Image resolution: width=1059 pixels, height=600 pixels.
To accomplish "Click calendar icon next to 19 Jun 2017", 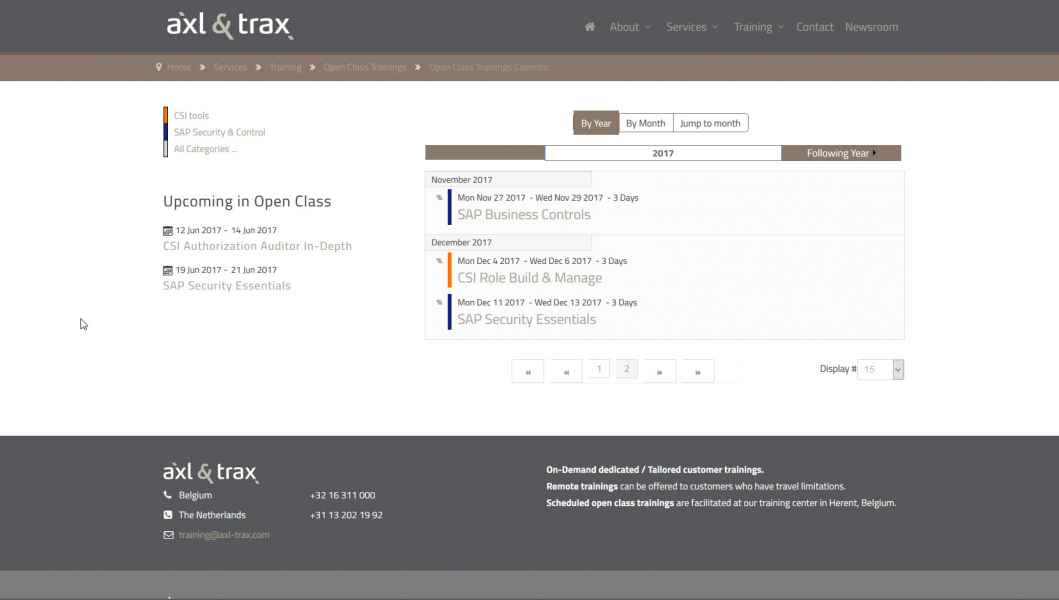I will [167, 270].
